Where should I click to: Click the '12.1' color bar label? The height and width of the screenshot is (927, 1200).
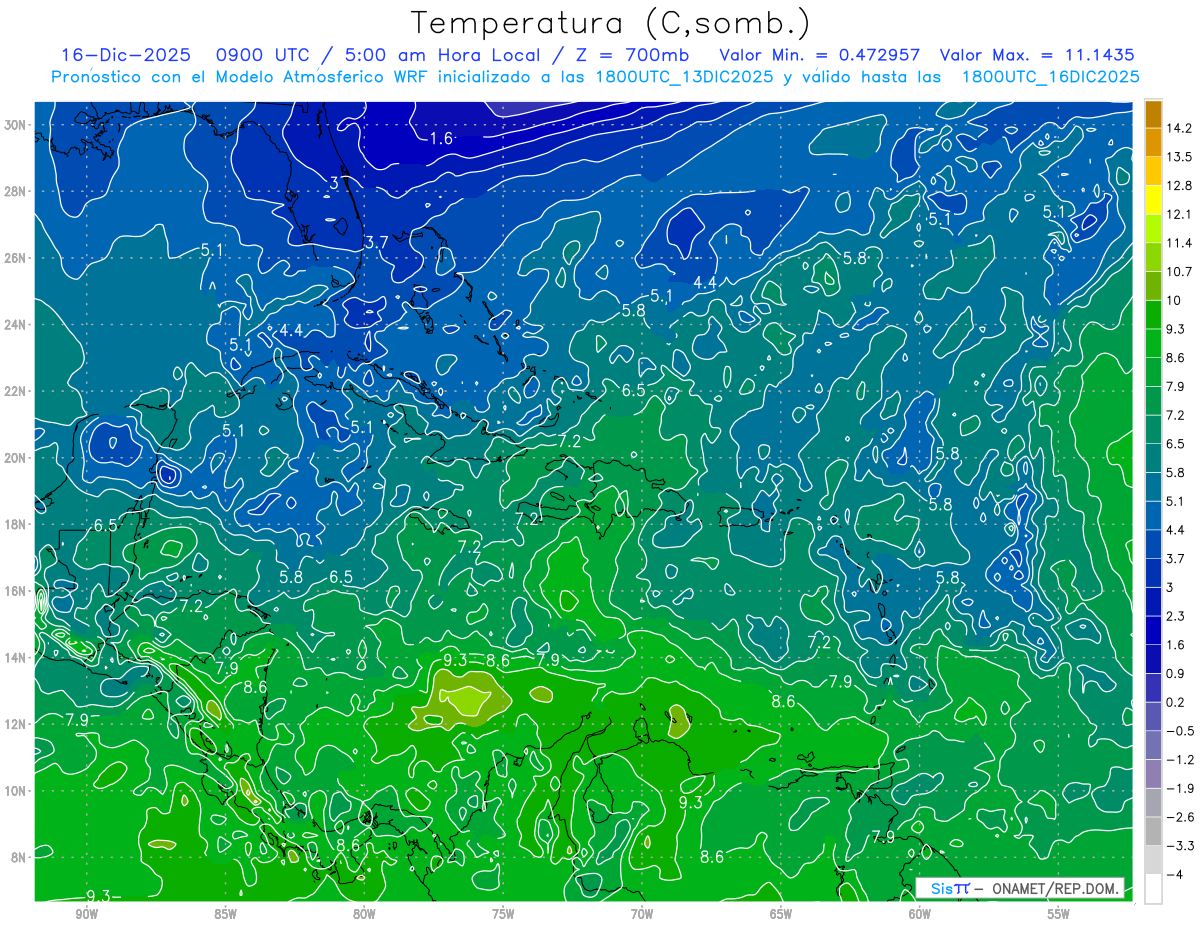(x=1179, y=214)
